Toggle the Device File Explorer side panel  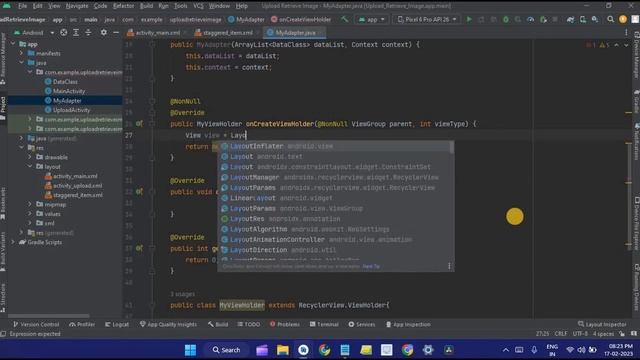(x=636, y=222)
